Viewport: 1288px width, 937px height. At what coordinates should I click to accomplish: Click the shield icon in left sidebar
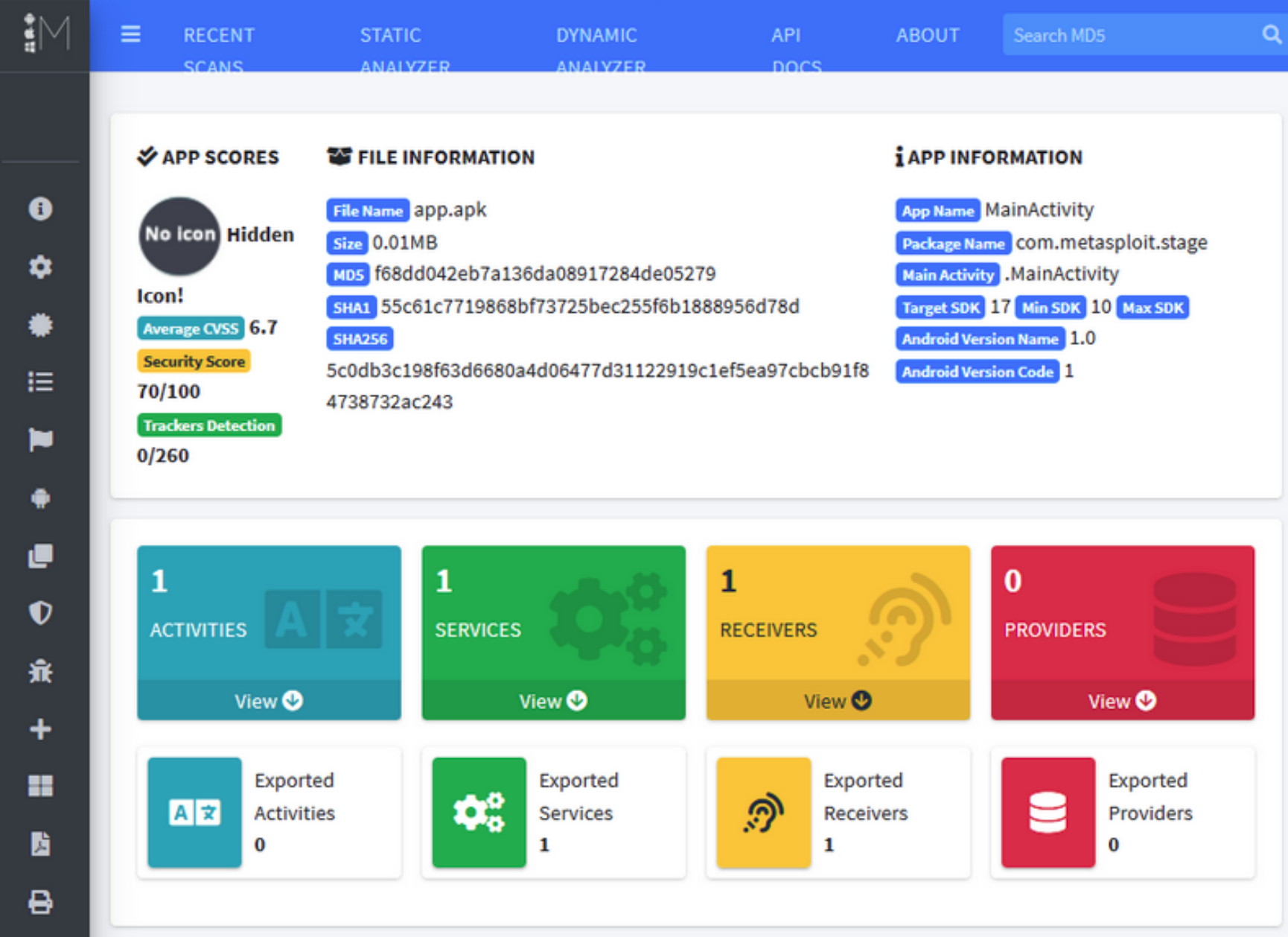click(x=40, y=613)
